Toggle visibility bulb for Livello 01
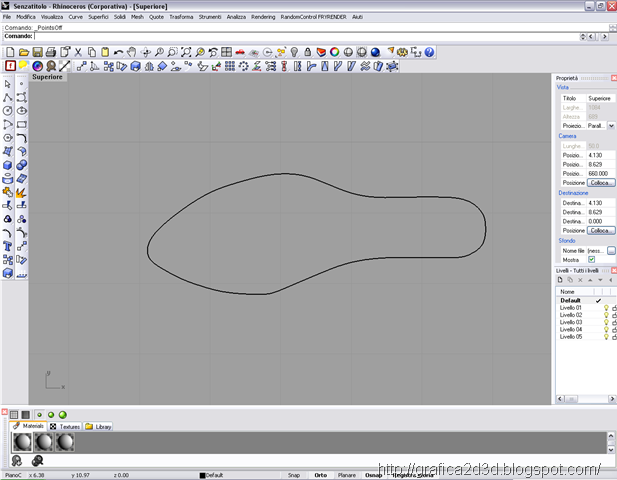Image resolution: width=617 pixels, height=480 pixels. point(606,308)
